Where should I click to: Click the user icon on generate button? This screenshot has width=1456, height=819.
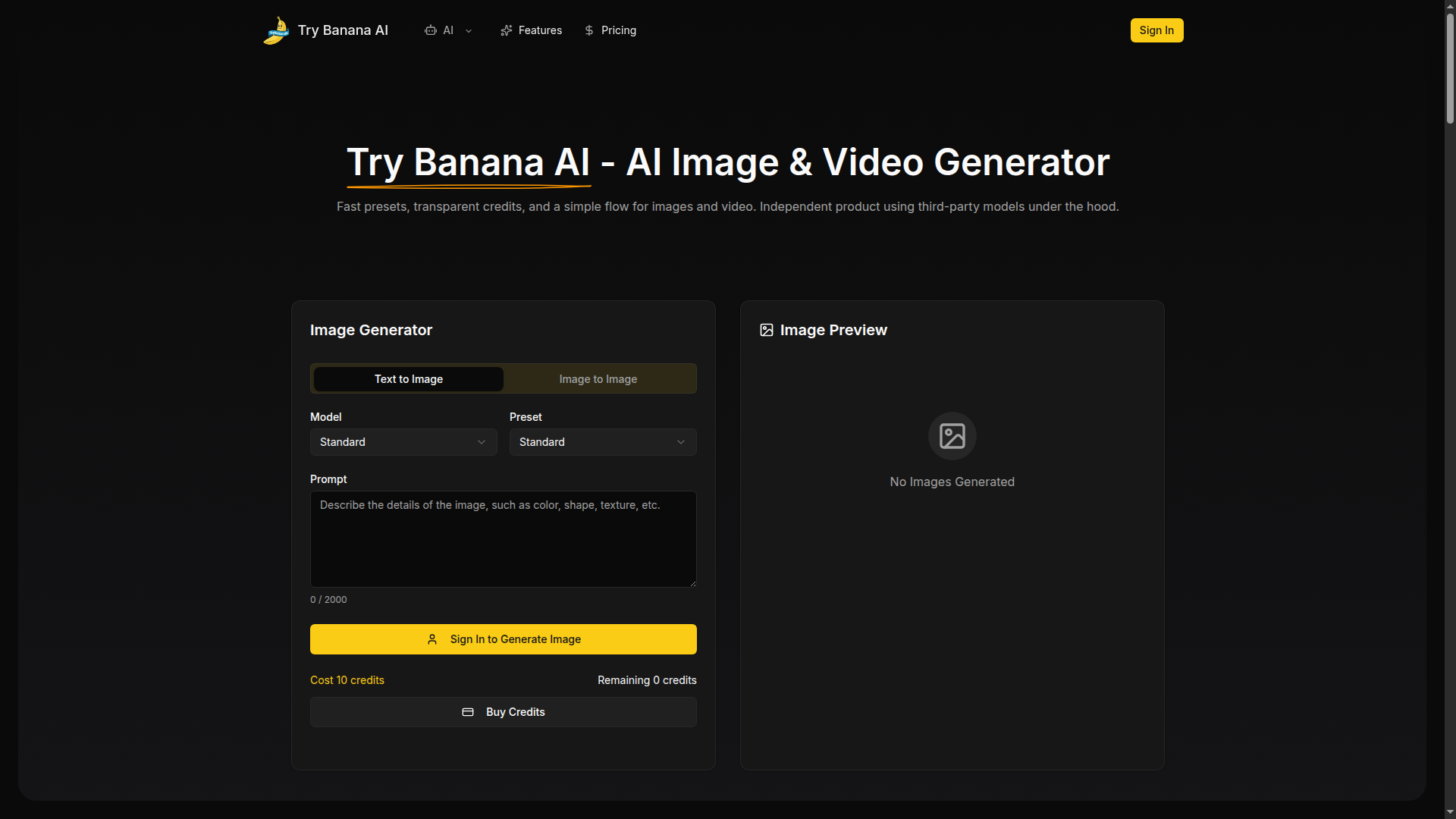[x=433, y=639]
